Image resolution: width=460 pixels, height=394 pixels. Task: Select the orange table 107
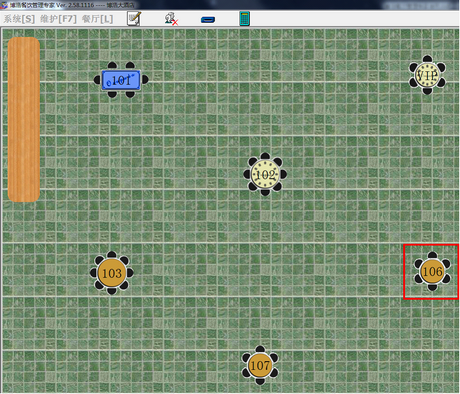[x=260, y=365]
